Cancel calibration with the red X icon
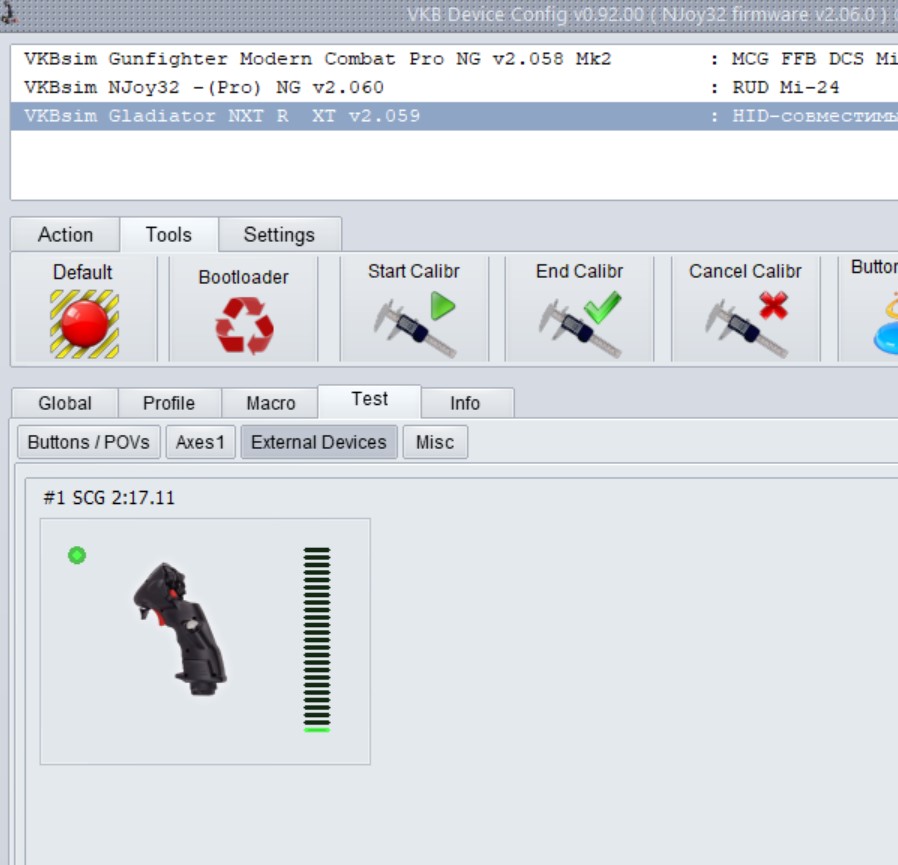This screenshot has height=865, width=898. [x=747, y=324]
